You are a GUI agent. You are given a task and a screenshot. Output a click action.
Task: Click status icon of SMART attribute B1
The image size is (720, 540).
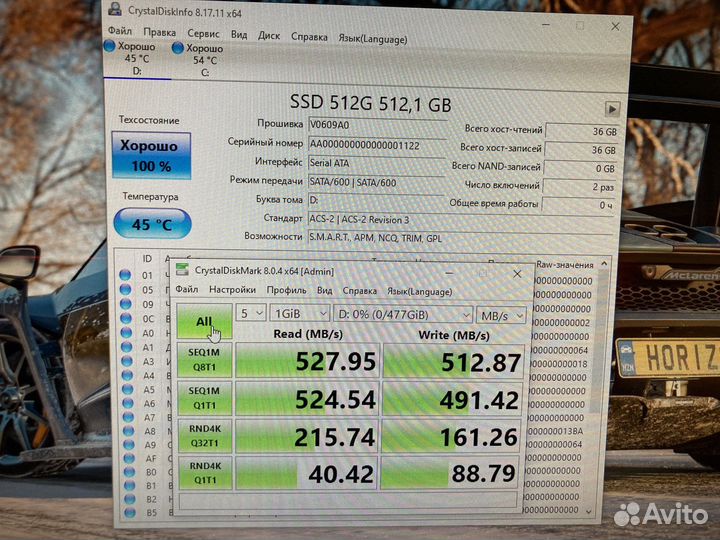pos(129,485)
